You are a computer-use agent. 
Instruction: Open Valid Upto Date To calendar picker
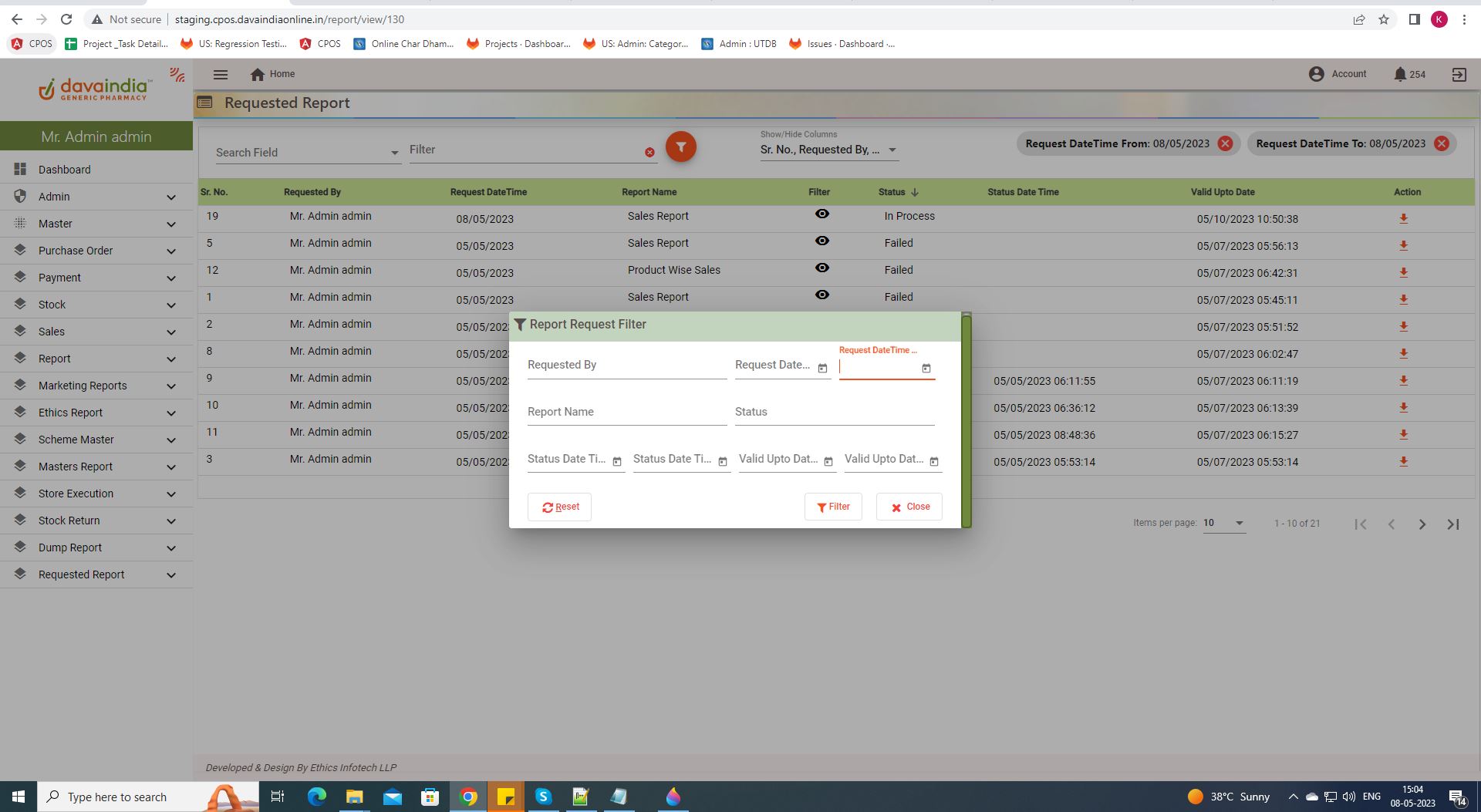coord(933,461)
